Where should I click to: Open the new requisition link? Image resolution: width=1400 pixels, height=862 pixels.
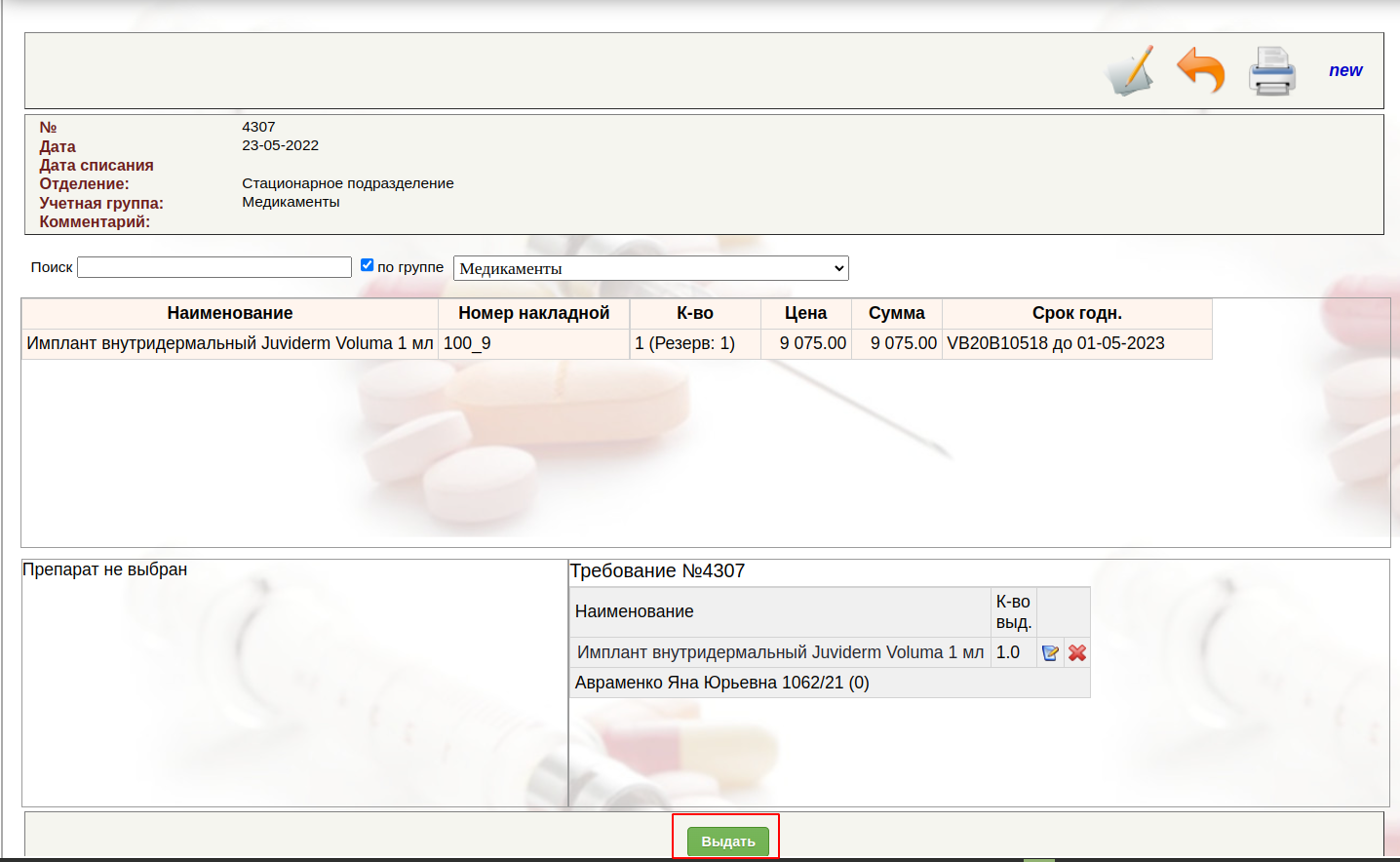[1344, 70]
